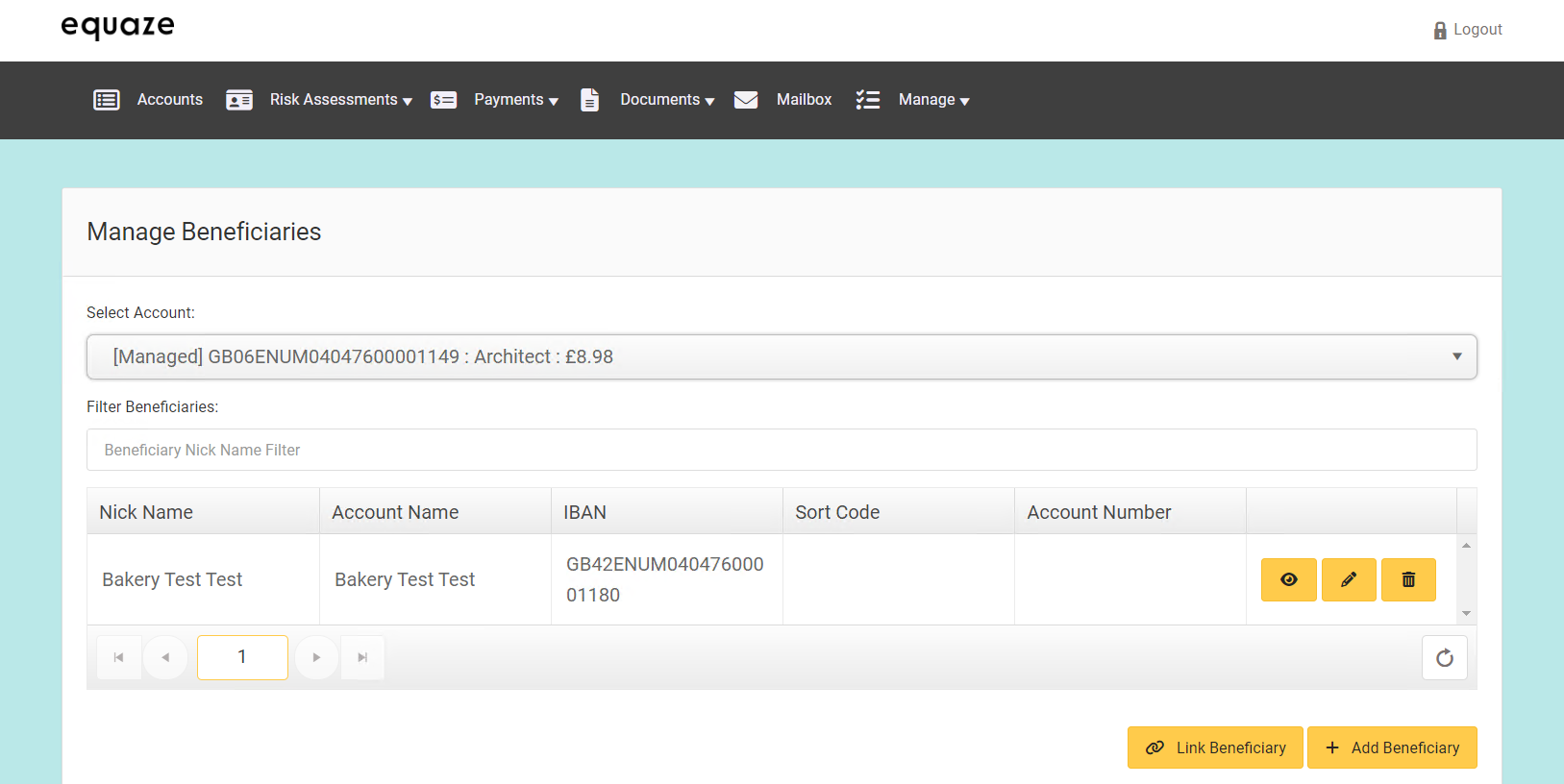The image size is (1564, 784).
Task: Jump to the last page of results
Action: [x=362, y=658]
